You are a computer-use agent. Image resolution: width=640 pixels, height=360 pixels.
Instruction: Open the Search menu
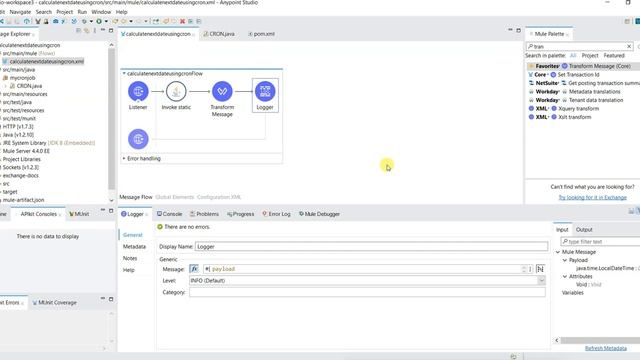[44, 12]
